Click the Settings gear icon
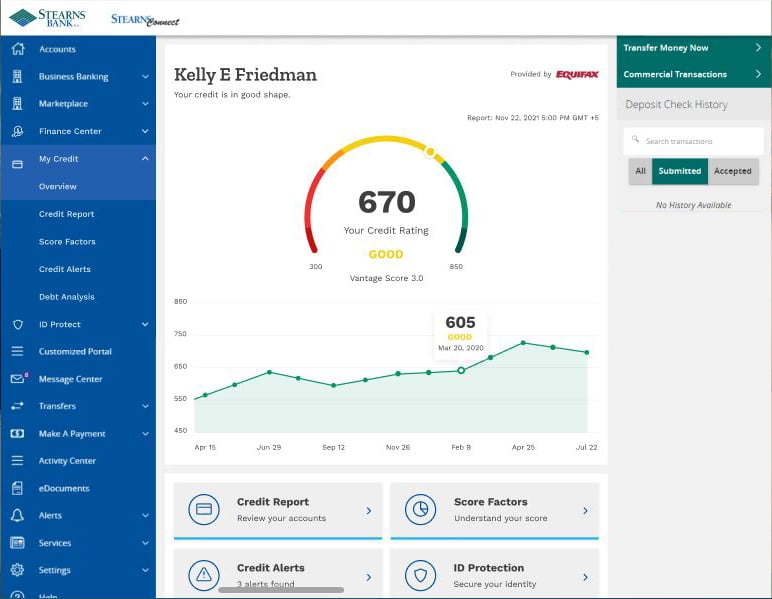The height and width of the screenshot is (599, 772). [18, 570]
